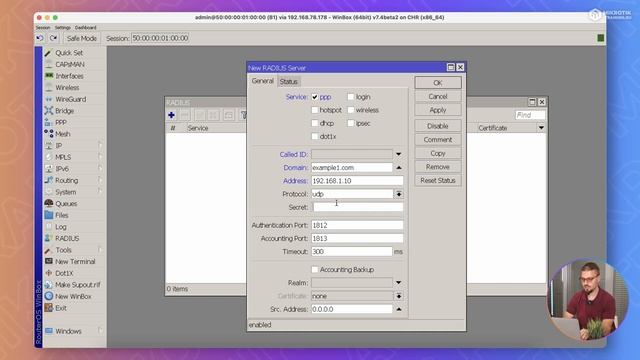Open the Session menu

[43, 28]
